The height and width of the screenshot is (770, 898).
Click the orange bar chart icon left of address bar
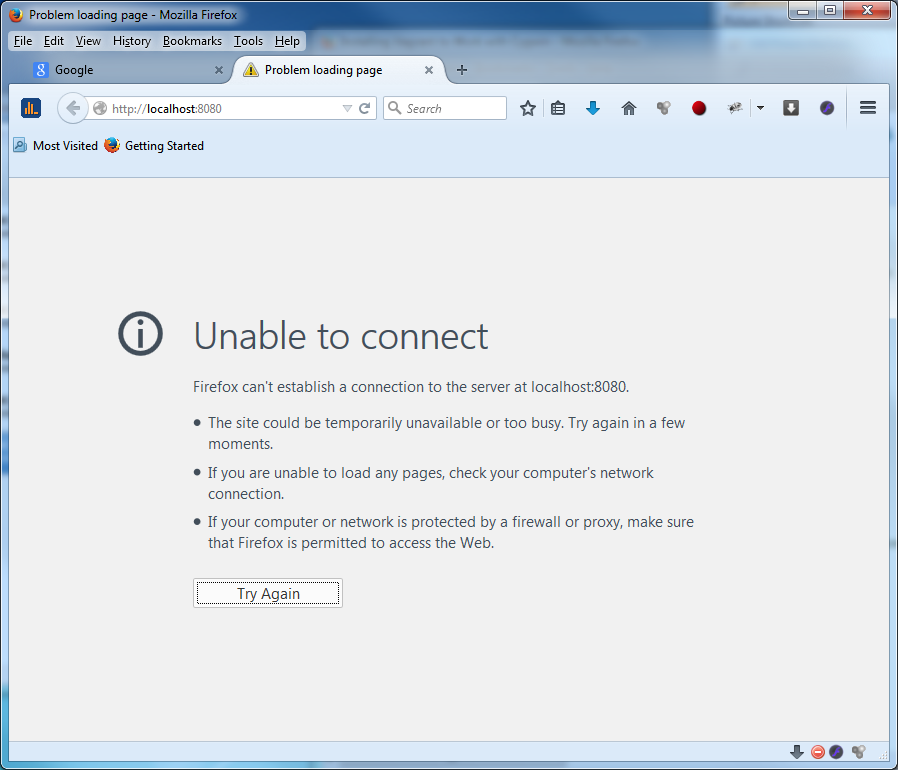(31, 108)
